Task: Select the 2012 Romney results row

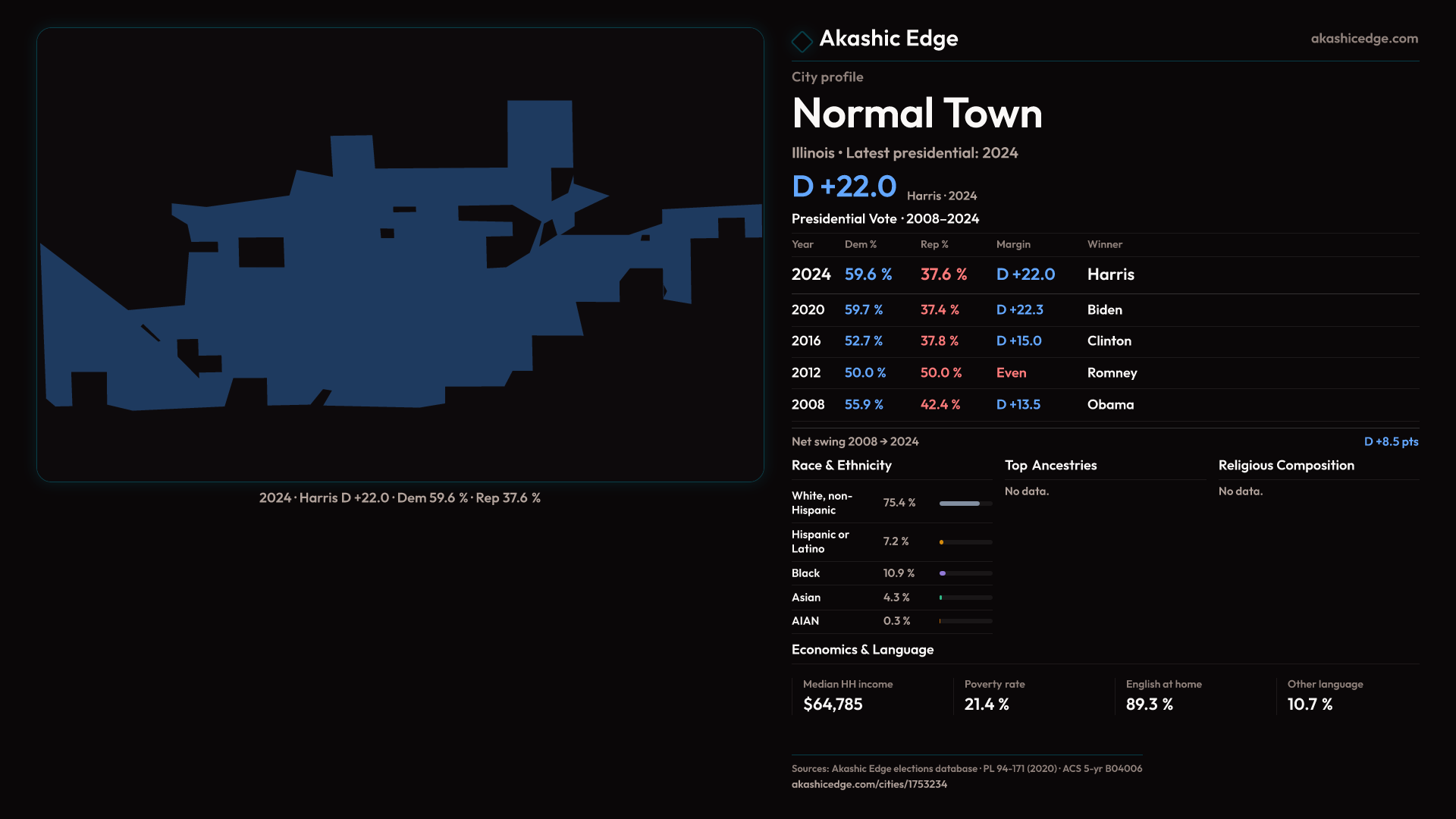Action: click(1104, 373)
